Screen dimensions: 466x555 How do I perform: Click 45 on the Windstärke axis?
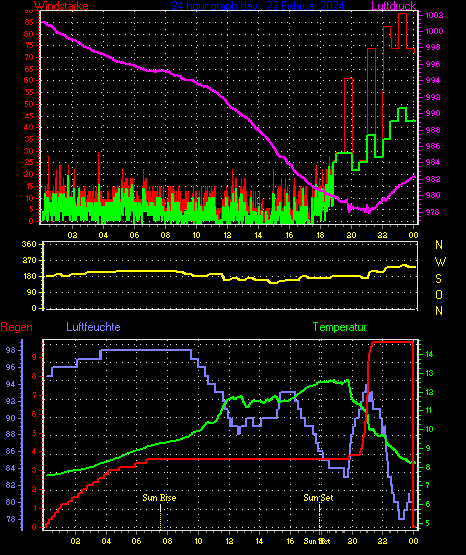[x=29, y=116]
